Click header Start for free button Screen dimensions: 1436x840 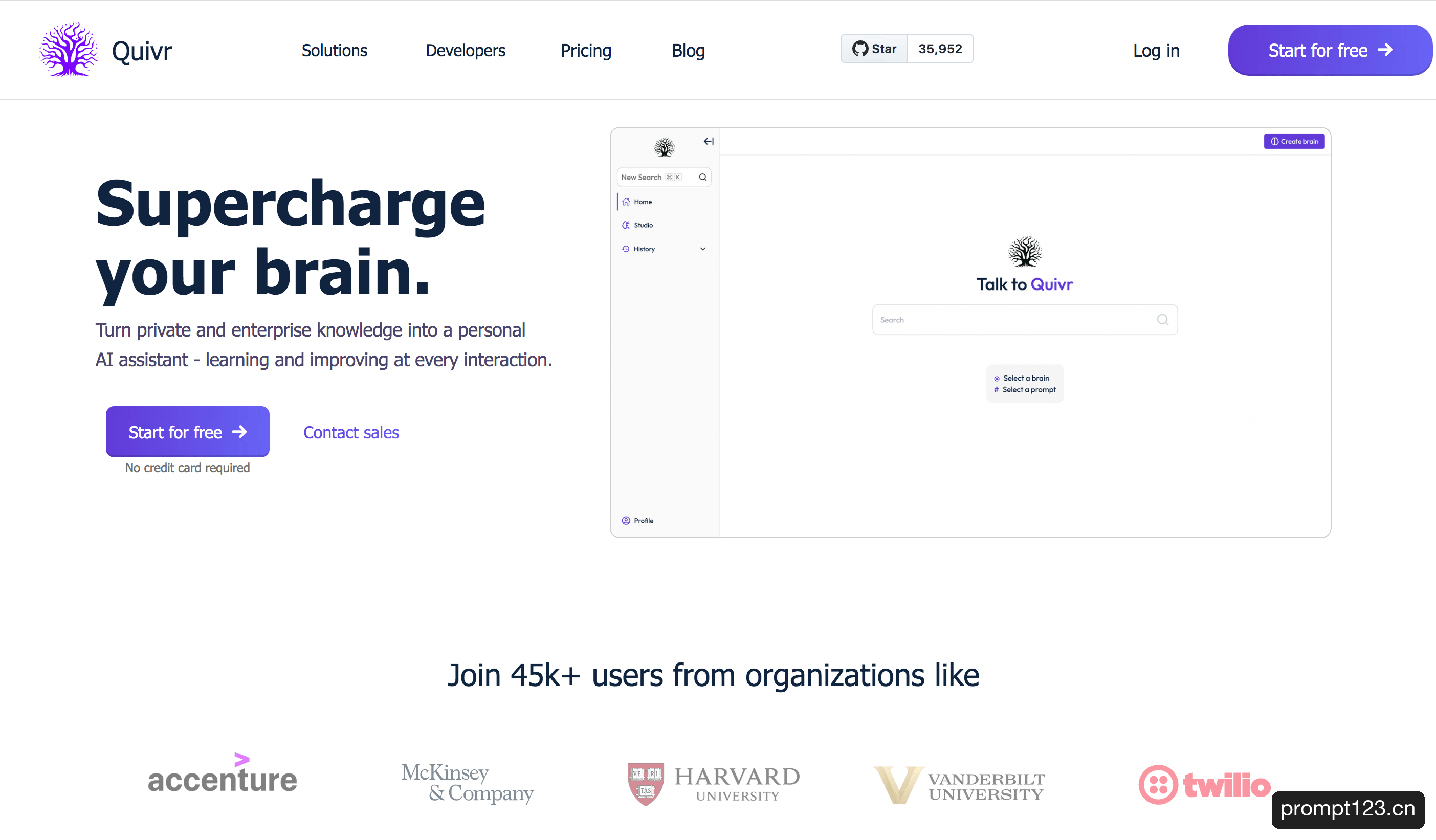(1330, 50)
